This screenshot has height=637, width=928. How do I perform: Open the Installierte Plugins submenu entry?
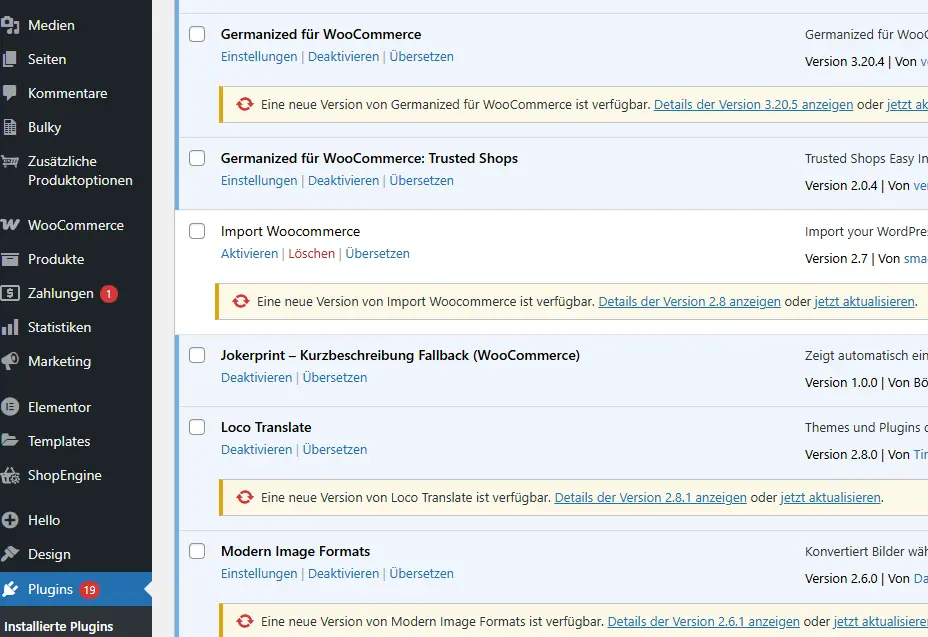60,625
